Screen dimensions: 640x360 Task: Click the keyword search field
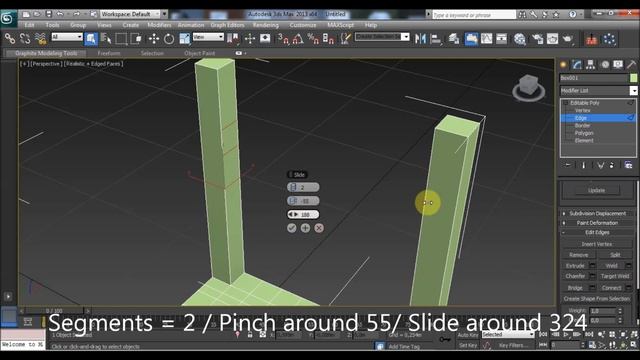click(x=474, y=15)
